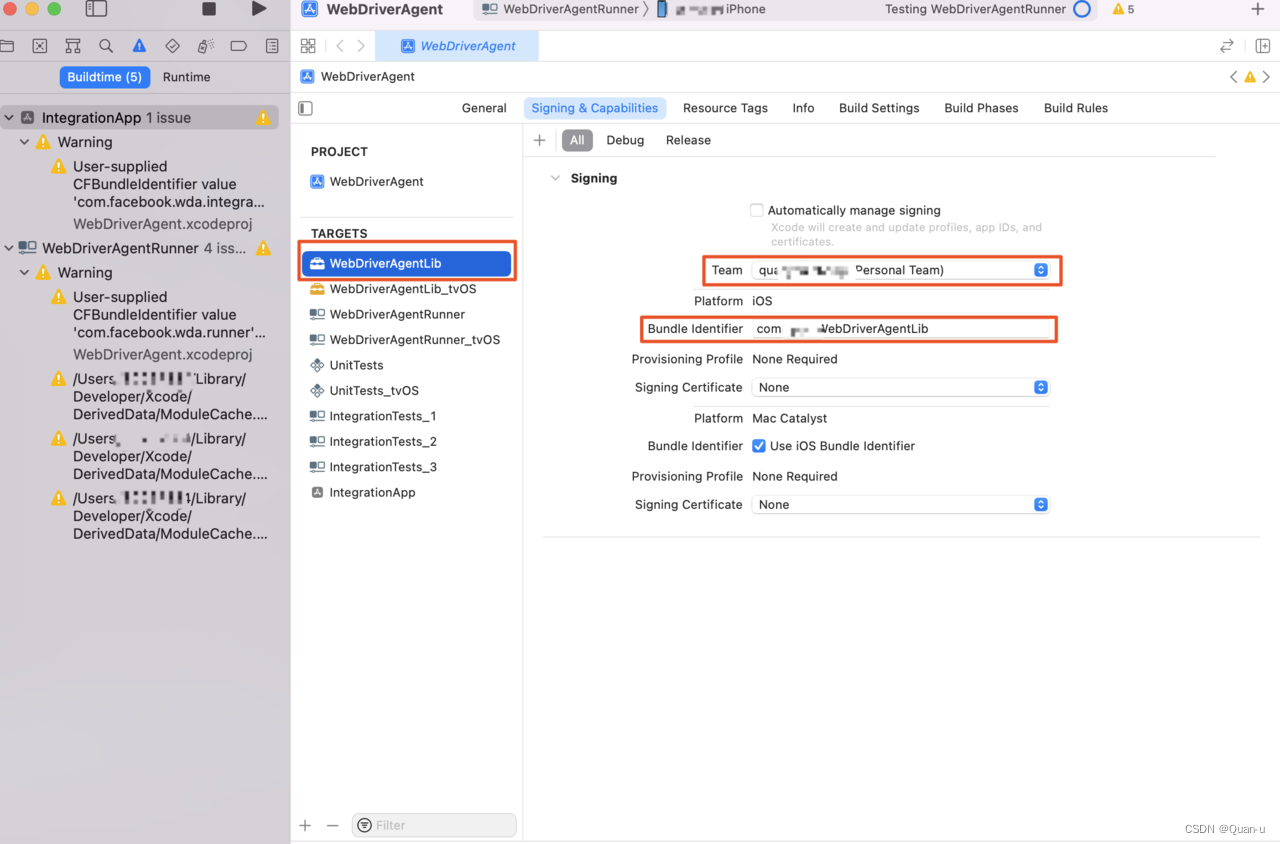This screenshot has height=844, width=1280.
Task: Collapse the IntegrationApp issue group
Action: (x=9, y=118)
